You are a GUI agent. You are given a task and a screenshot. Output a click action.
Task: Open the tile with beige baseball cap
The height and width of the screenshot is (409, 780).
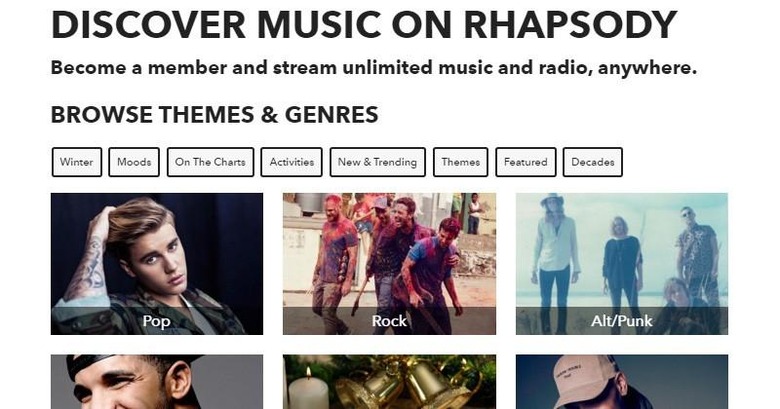622,382
